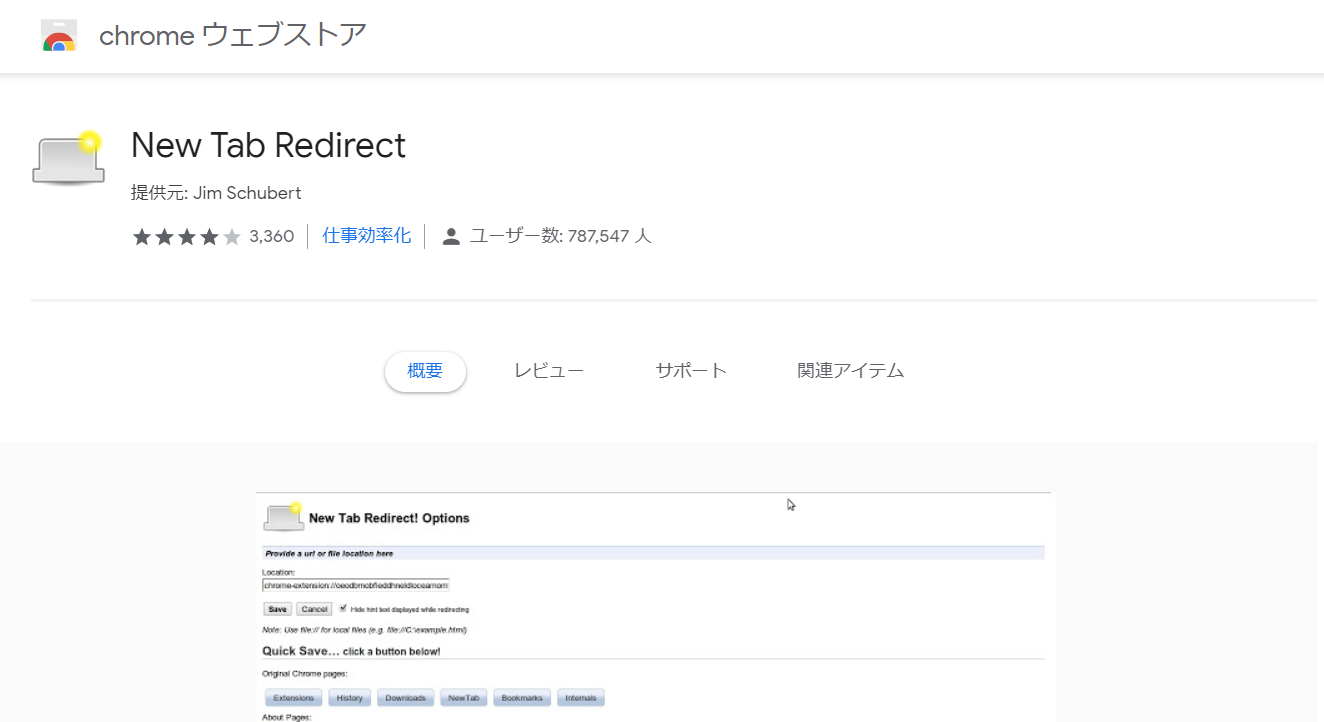Open the chrome ウェブストア home title
1324x722 pixels.
233,36
